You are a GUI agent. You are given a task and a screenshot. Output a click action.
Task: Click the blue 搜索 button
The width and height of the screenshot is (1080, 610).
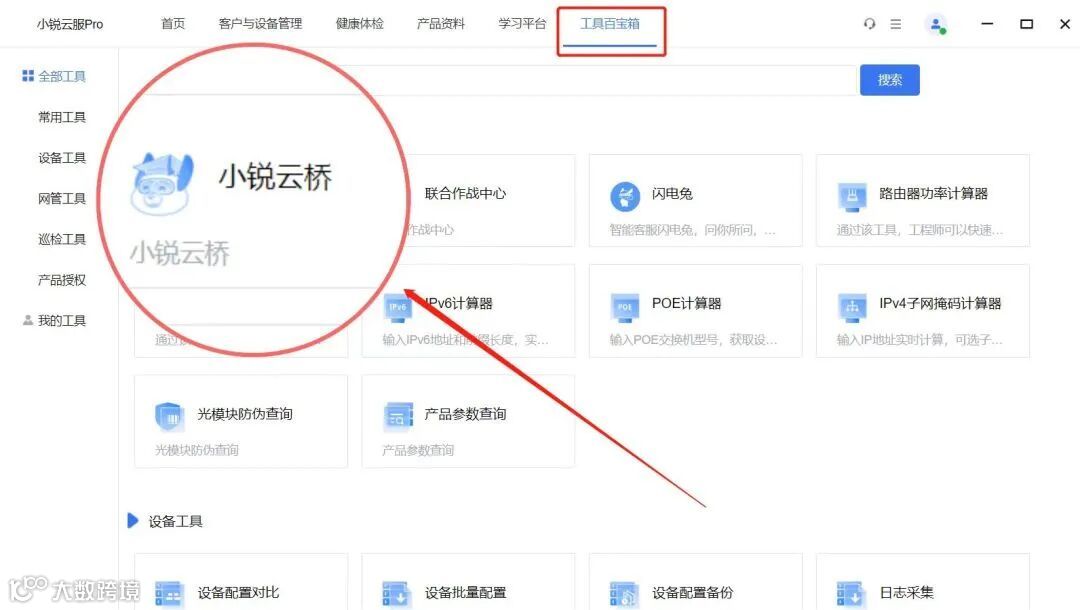point(889,80)
